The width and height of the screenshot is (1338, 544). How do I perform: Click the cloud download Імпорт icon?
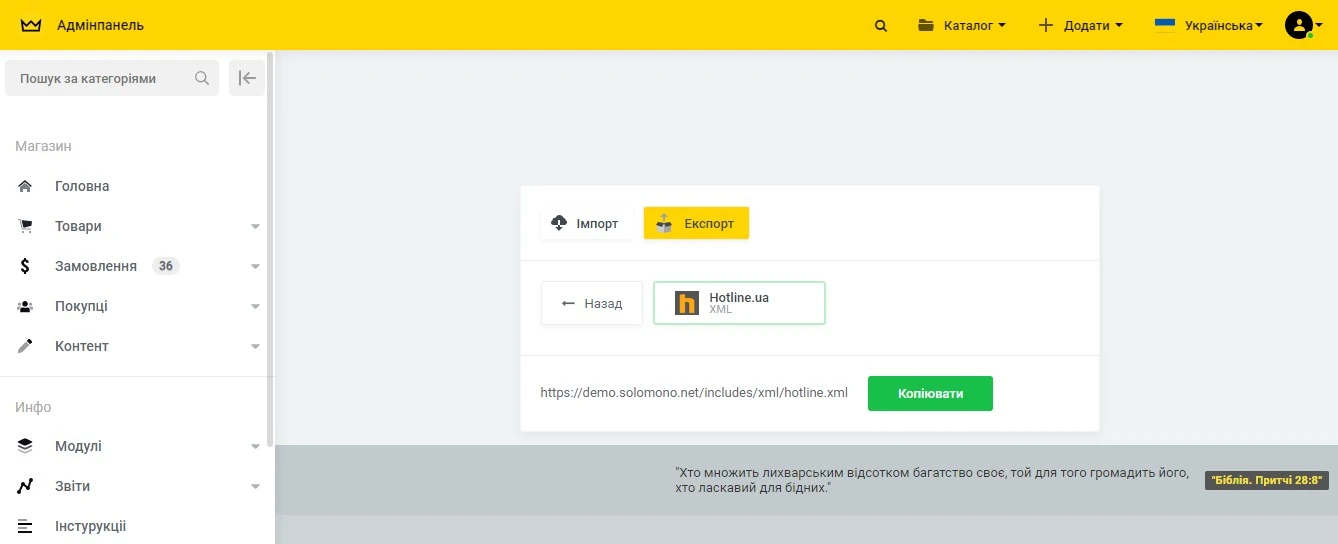point(560,223)
